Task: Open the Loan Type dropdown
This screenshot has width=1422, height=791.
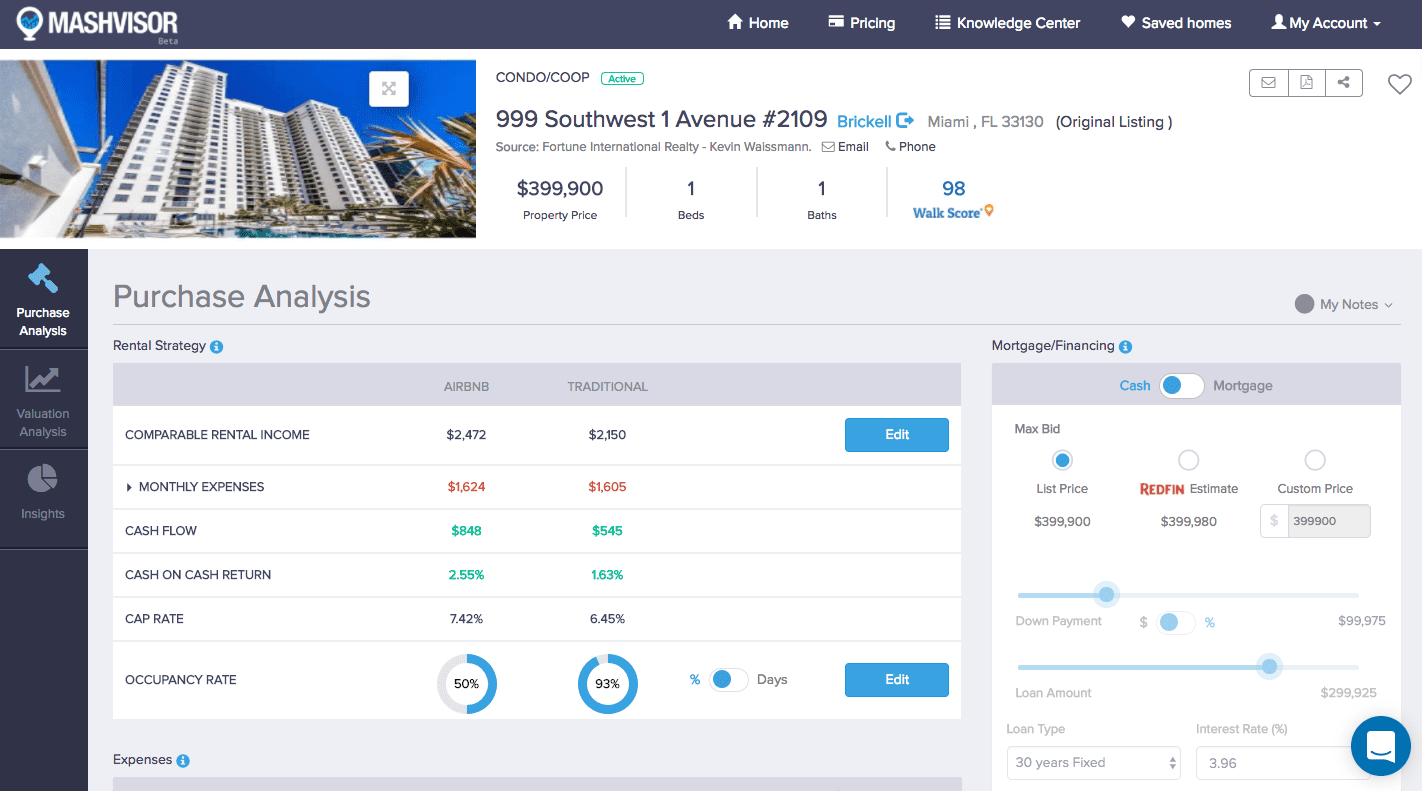Action: pos(1093,763)
